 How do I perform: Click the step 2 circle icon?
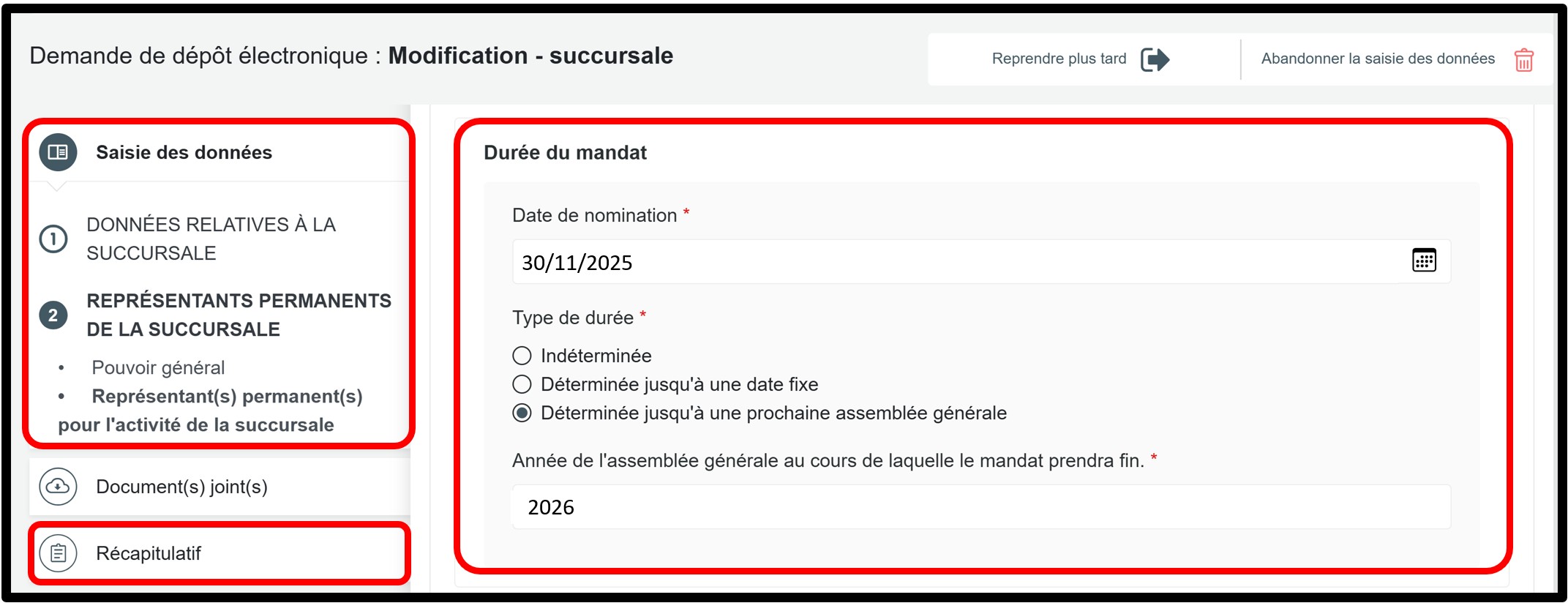pos(53,315)
